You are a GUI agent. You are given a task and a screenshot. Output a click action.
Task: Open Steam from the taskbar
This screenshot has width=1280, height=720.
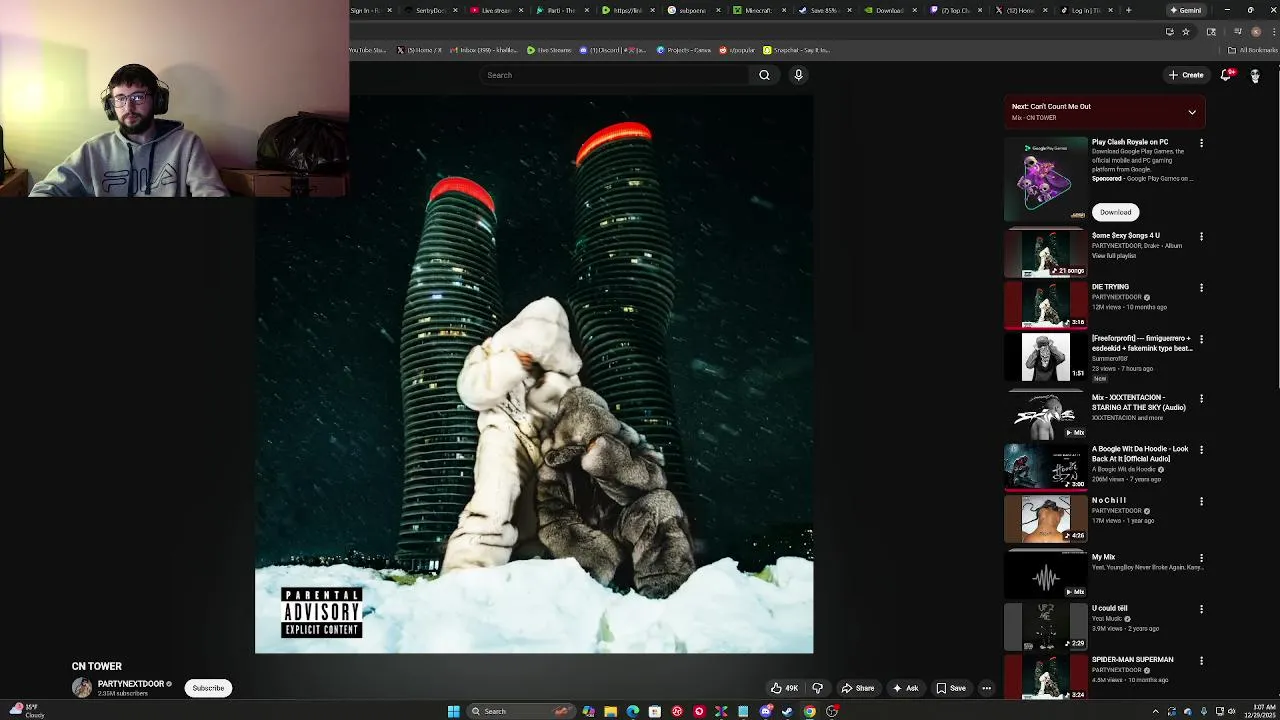(787, 711)
